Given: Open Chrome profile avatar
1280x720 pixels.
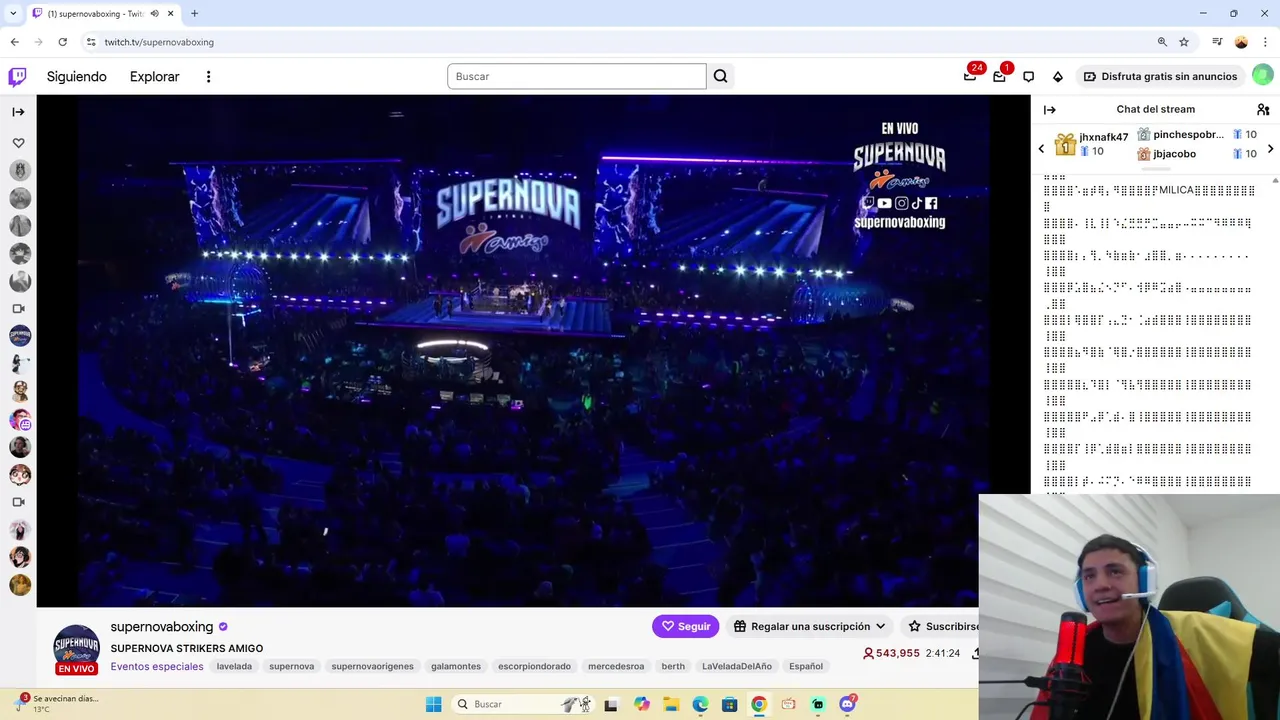Looking at the screenshot, I should (x=1241, y=42).
